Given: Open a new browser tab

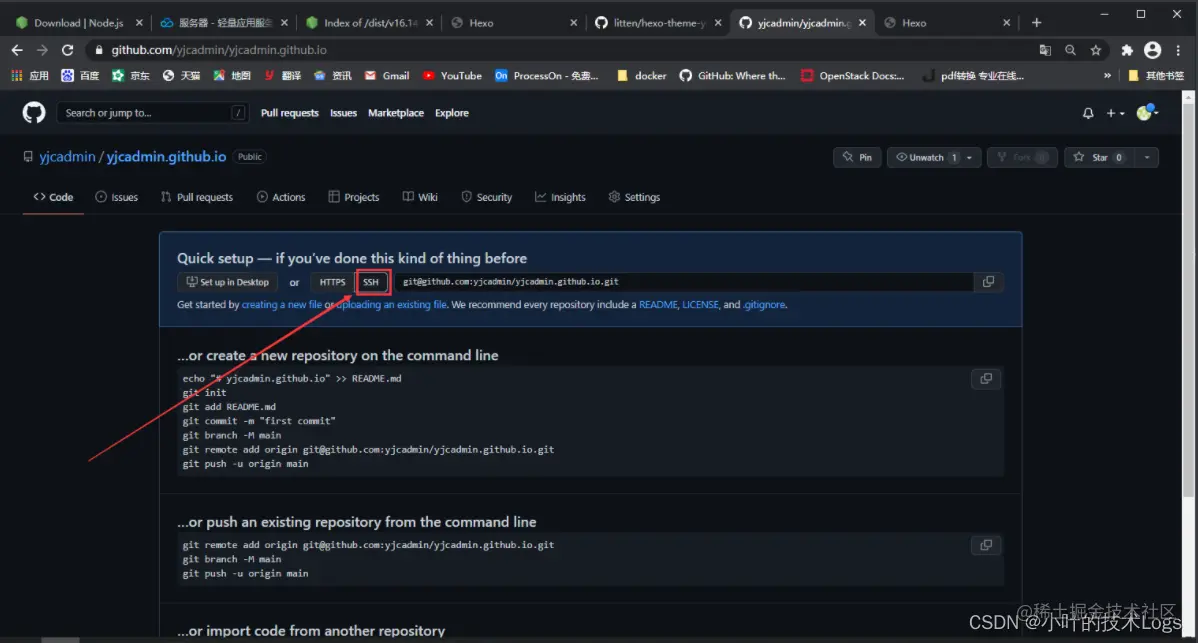Looking at the screenshot, I should [x=1036, y=23].
